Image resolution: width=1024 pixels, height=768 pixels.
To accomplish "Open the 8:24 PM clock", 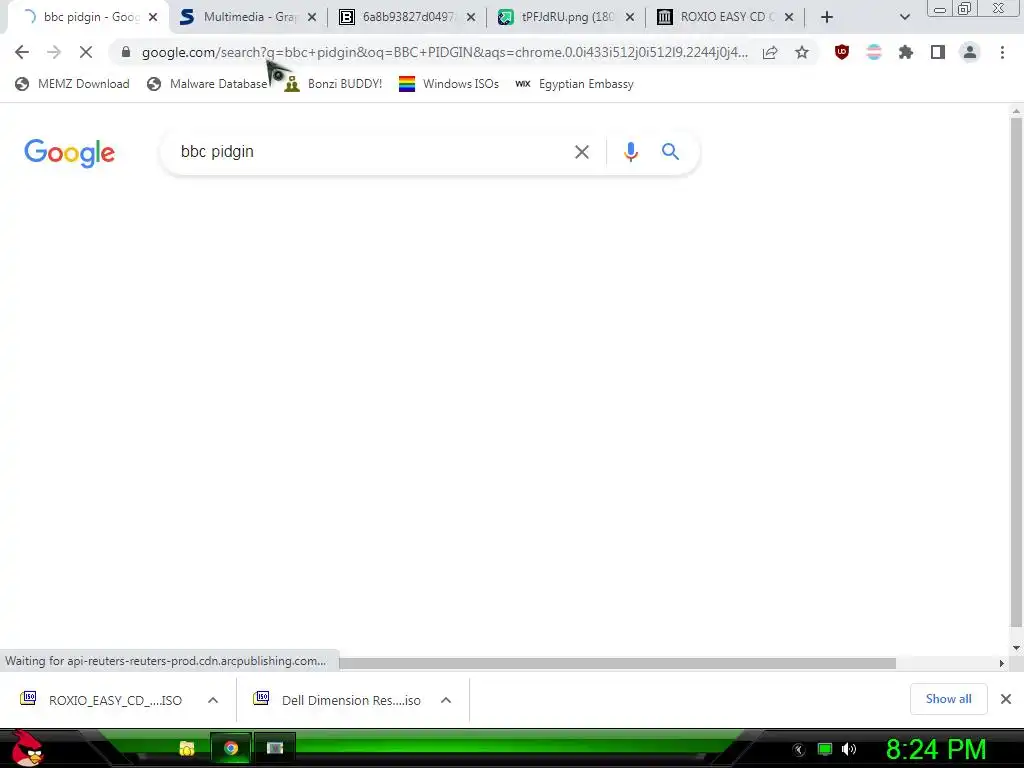I will tap(936, 750).
